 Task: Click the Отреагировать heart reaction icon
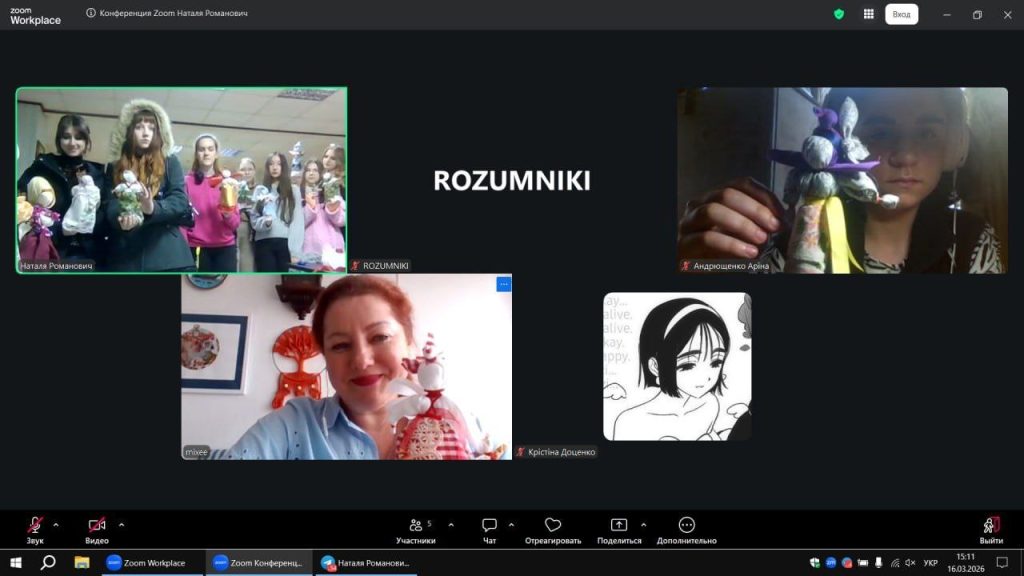pos(553,526)
